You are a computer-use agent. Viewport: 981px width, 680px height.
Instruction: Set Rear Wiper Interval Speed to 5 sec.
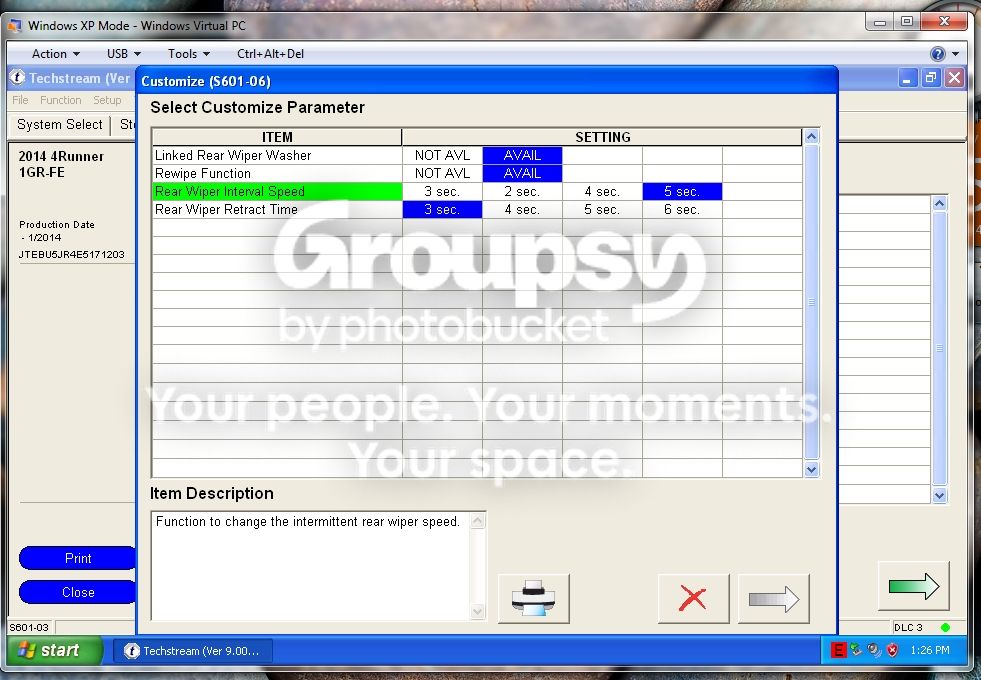pos(683,191)
